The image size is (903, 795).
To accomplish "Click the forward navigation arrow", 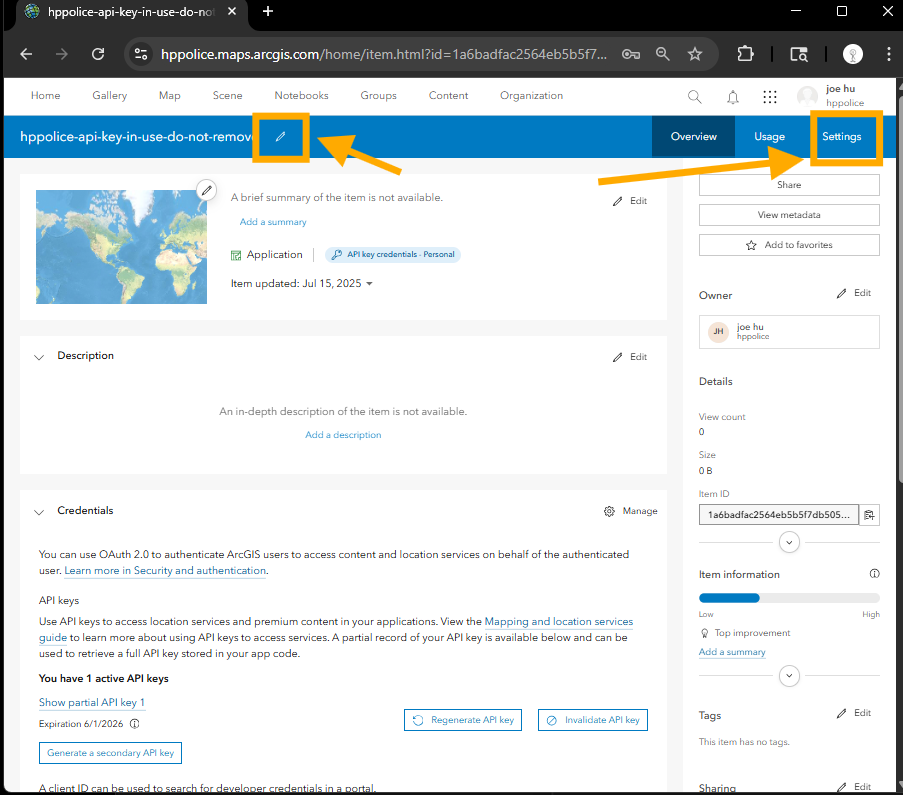I will click(x=62, y=54).
